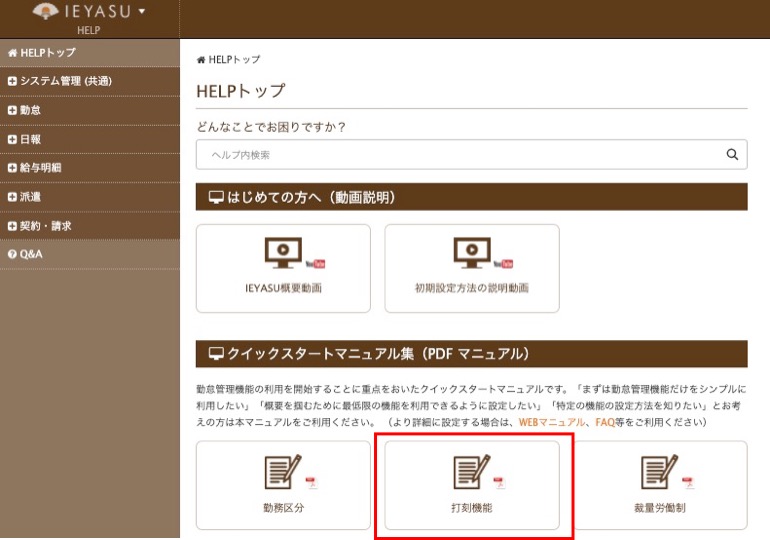
Task: Click the breadcrumb home icon
Action: tap(201, 60)
